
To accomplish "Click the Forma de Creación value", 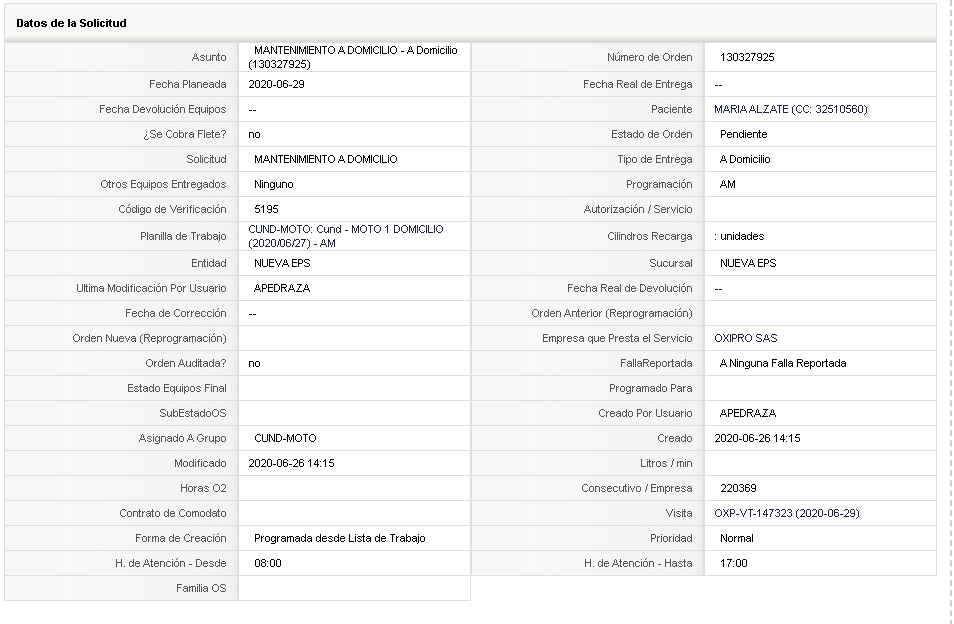I will [x=339, y=538].
